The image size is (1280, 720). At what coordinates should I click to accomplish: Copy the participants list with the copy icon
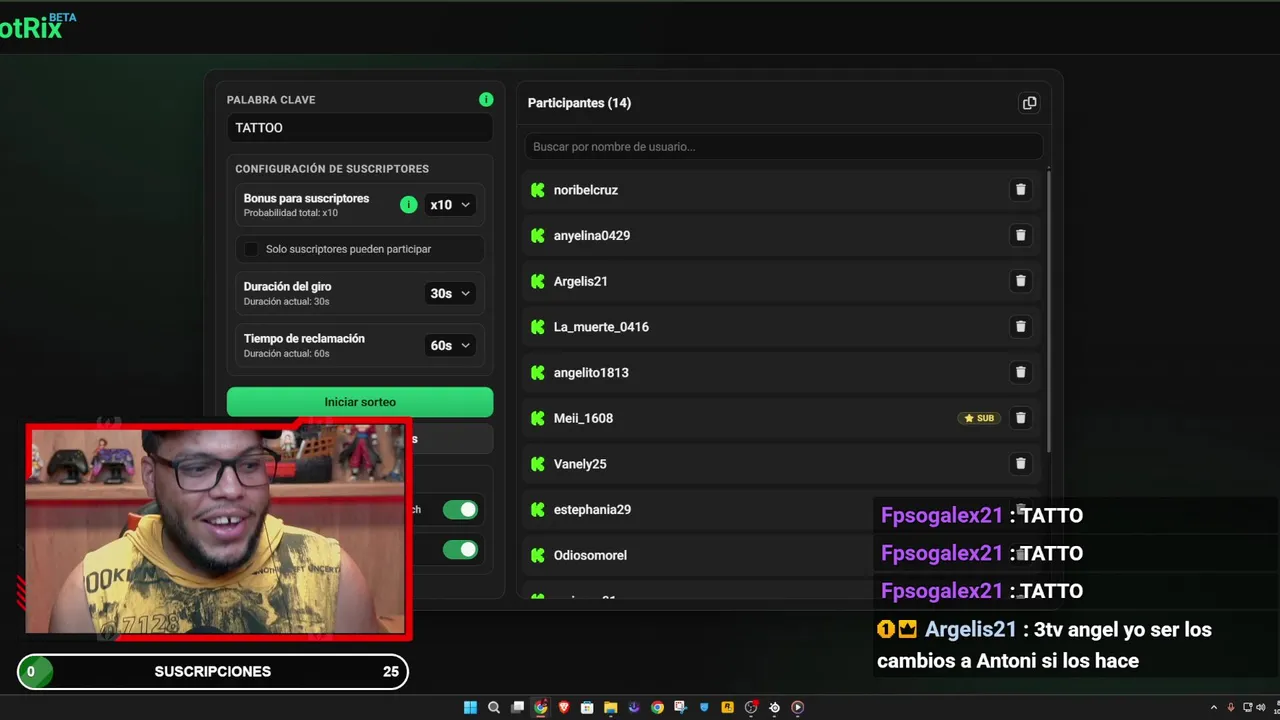point(1029,103)
